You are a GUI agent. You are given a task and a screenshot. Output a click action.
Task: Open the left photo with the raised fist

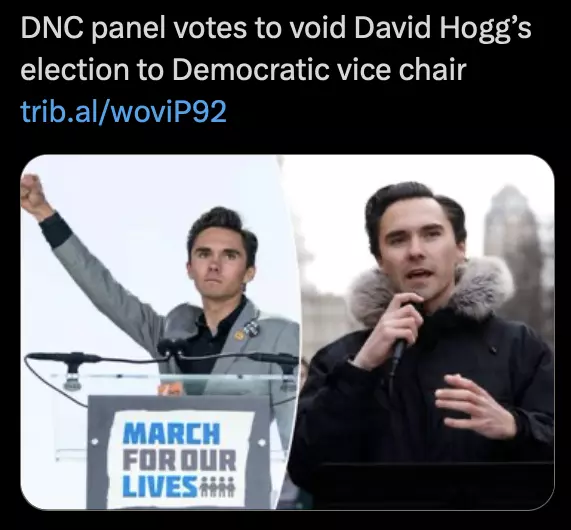pos(160,332)
